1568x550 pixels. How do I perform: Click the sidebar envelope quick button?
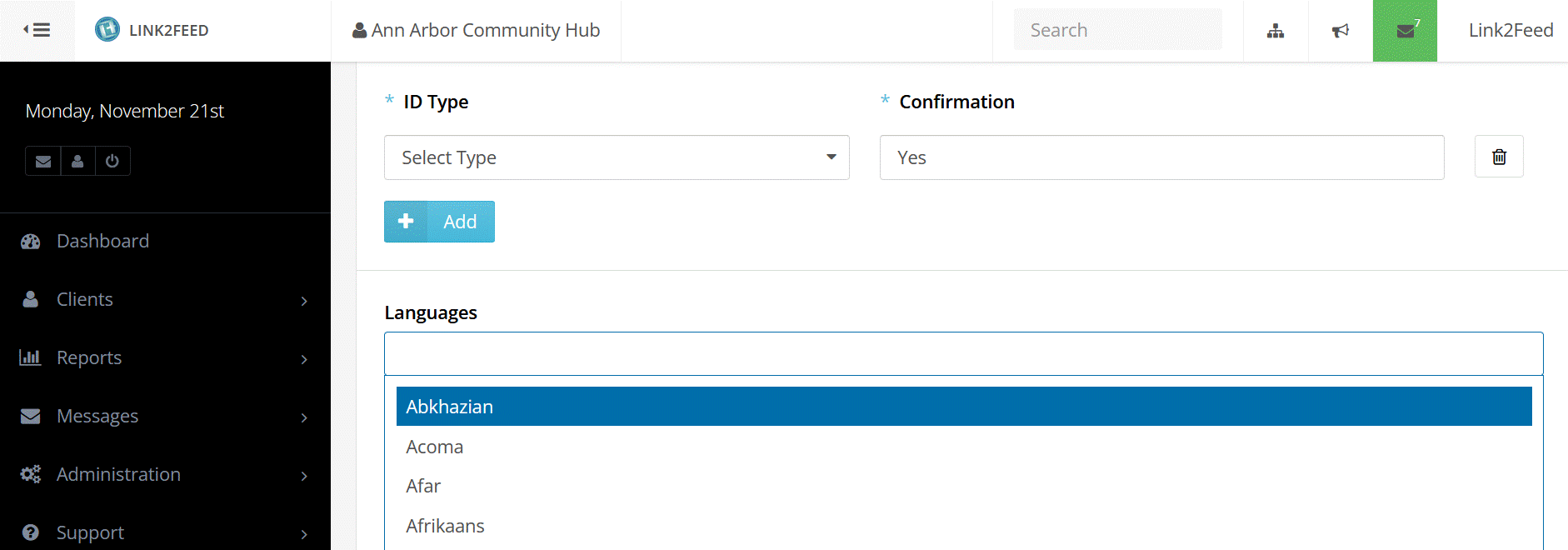click(x=43, y=161)
